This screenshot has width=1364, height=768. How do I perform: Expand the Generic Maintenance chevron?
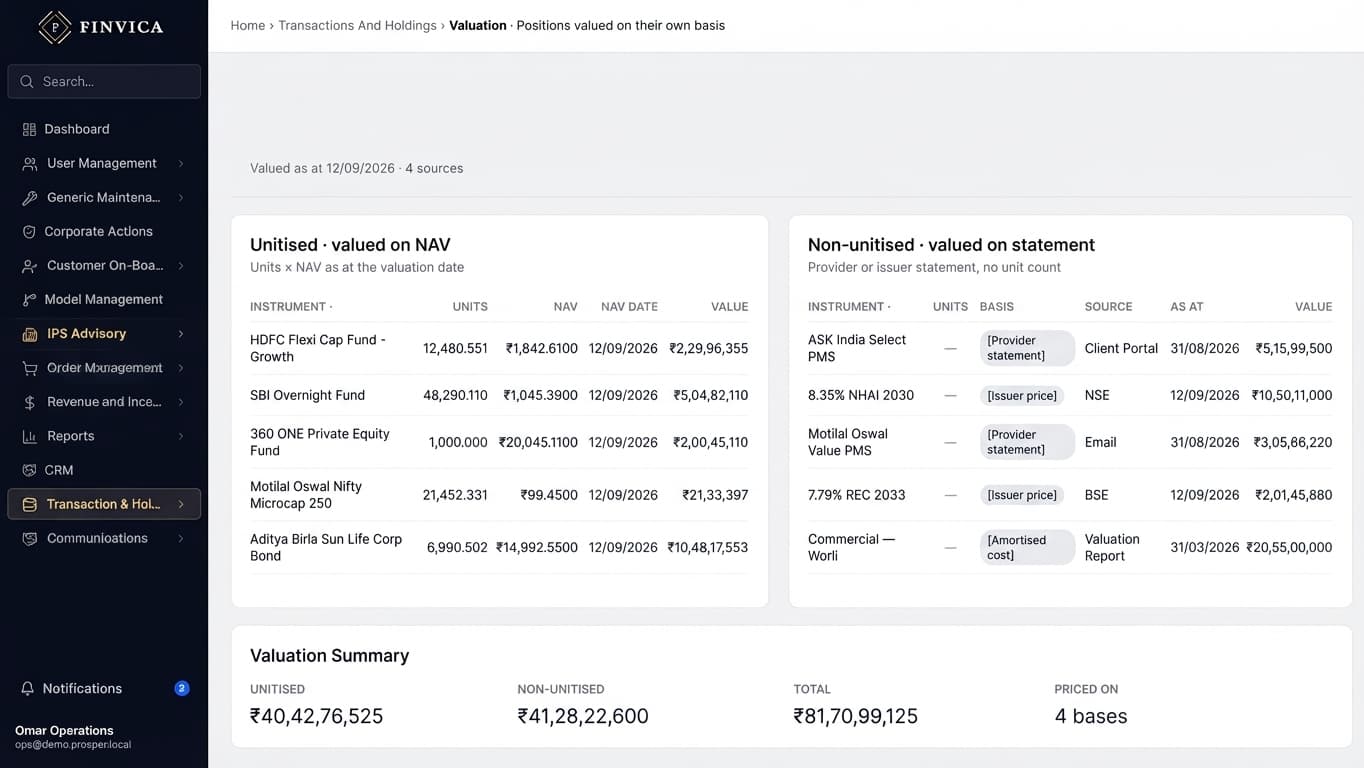181,197
